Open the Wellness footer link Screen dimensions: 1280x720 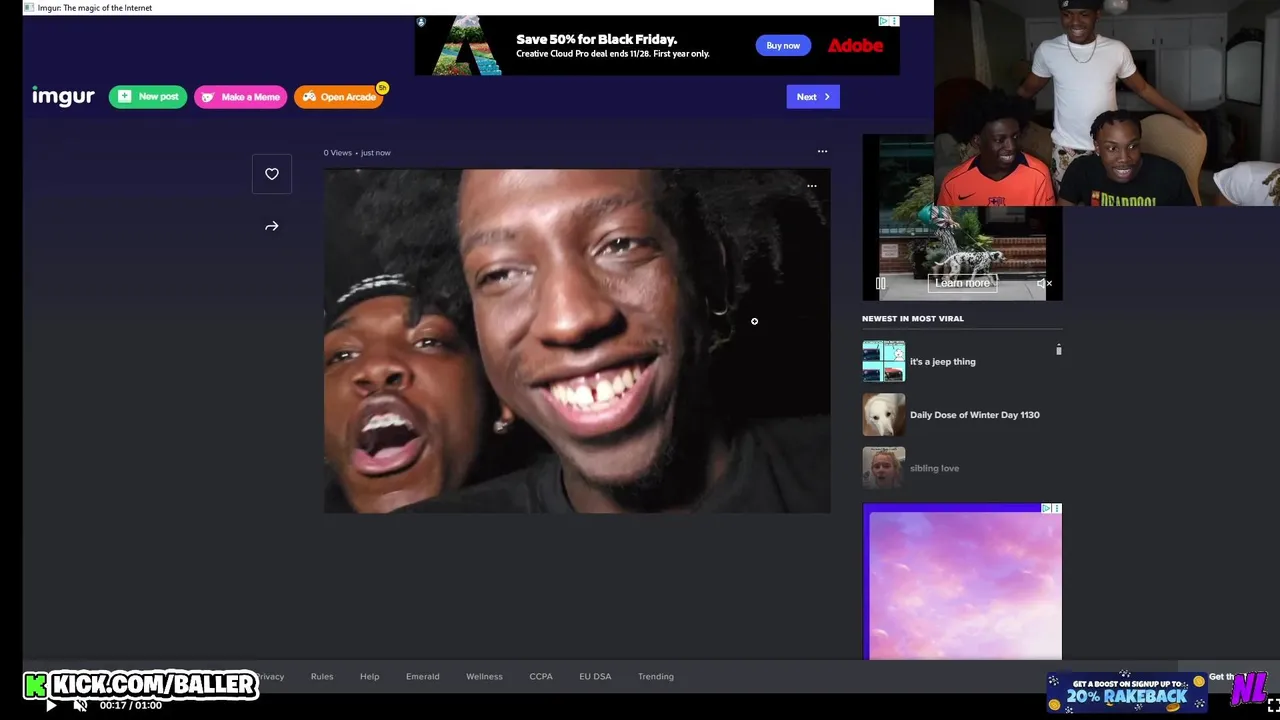click(x=484, y=677)
